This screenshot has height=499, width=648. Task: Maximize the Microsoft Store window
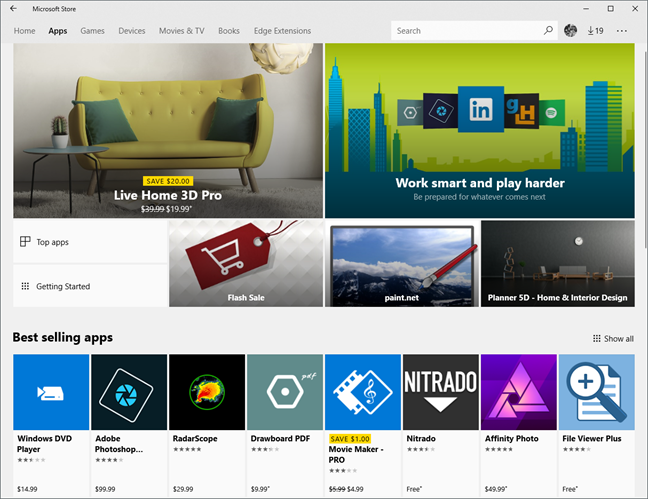[610, 9]
